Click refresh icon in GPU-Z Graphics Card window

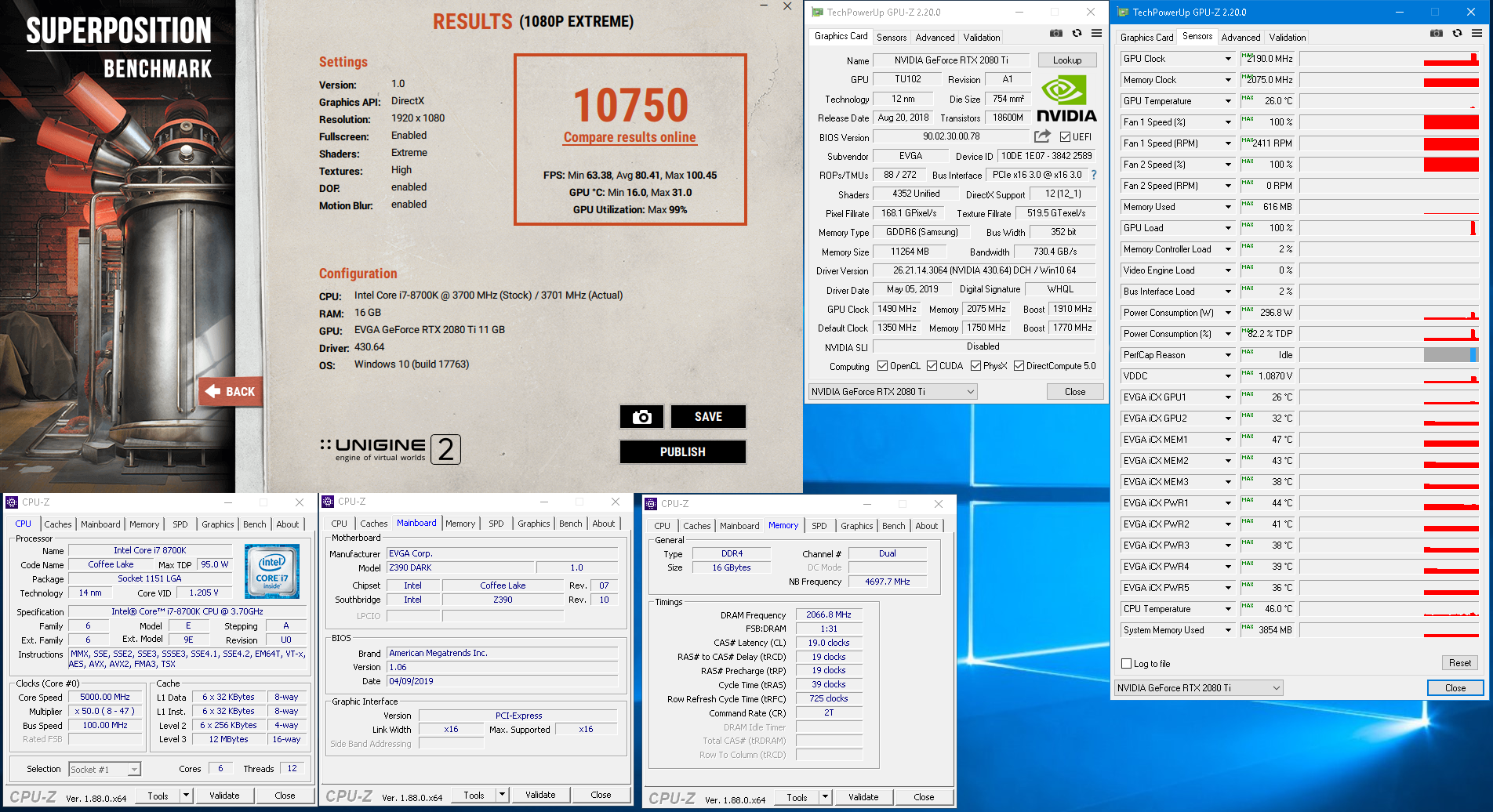(x=1077, y=34)
